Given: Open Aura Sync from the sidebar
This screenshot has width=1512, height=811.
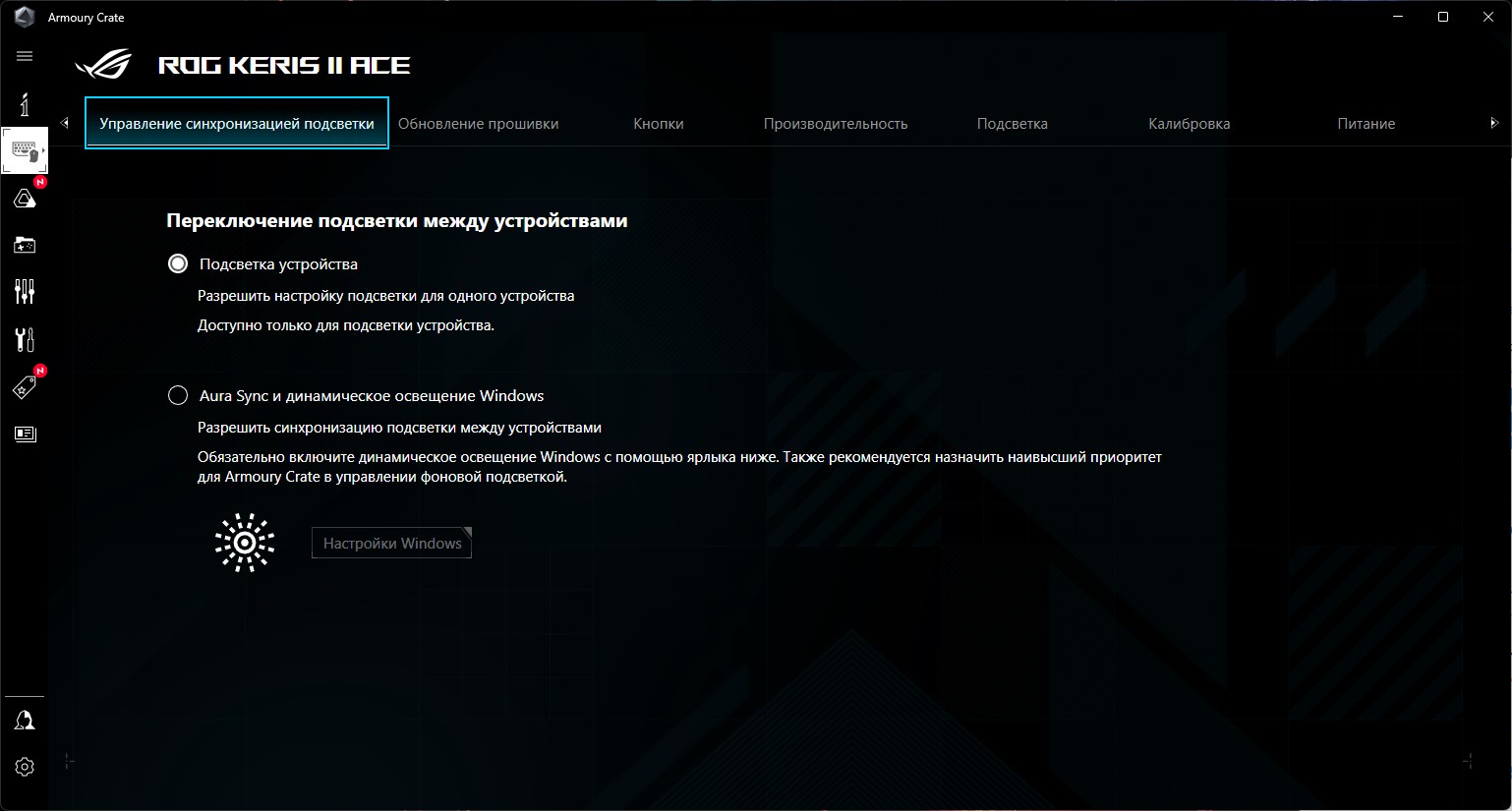Looking at the screenshot, I should [25, 199].
